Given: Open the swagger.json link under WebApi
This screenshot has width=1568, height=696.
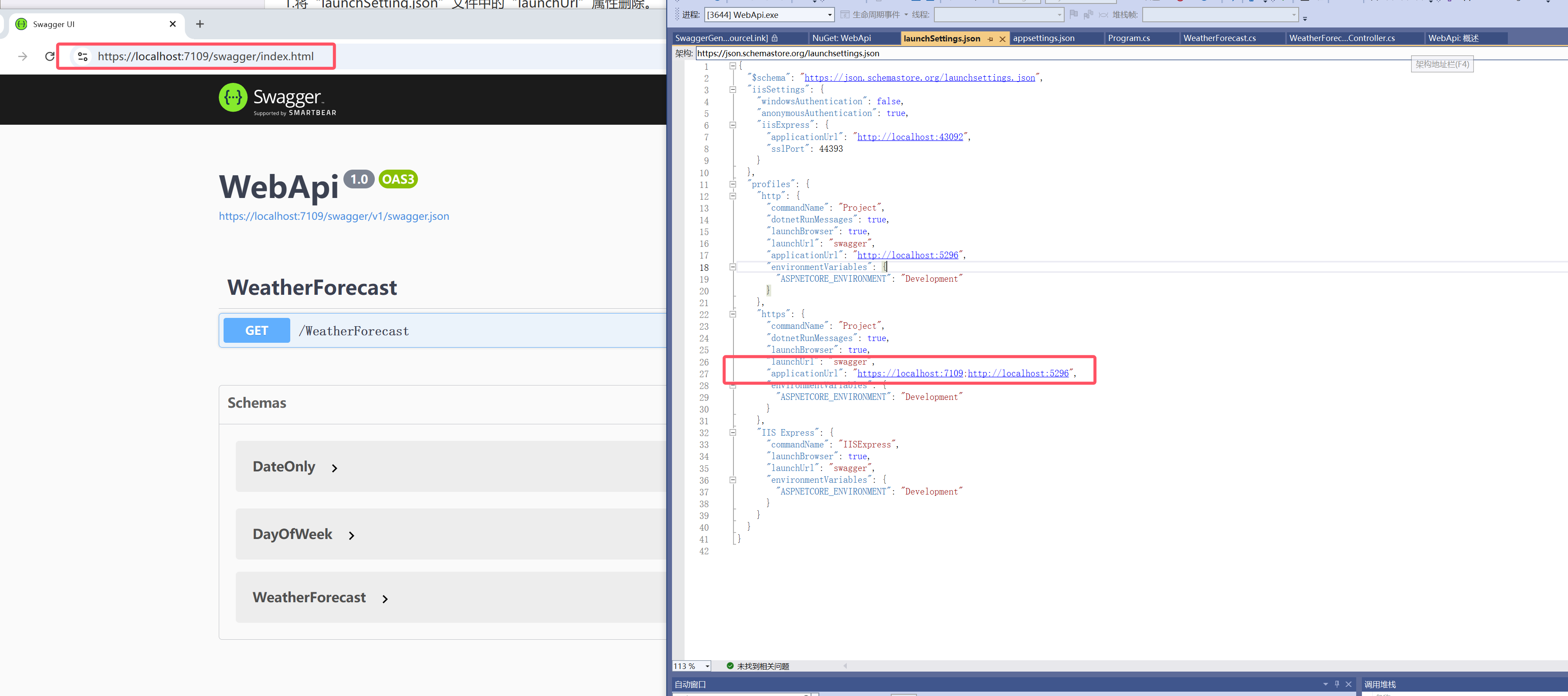Looking at the screenshot, I should tap(333, 216).
